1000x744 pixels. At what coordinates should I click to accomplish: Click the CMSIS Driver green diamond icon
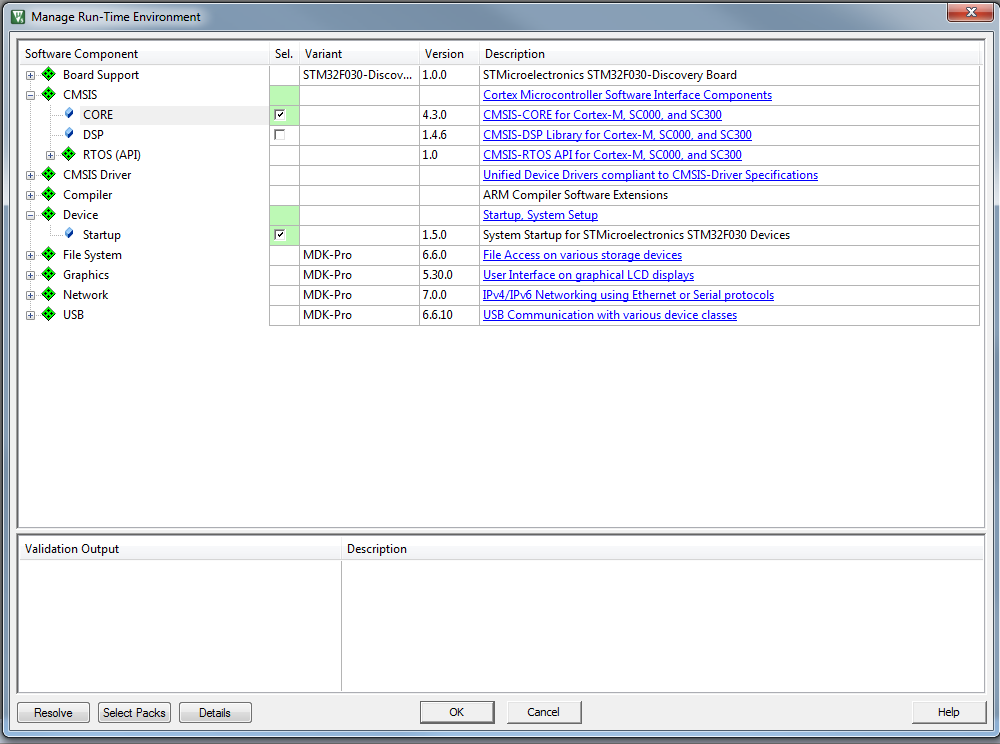(48, 174)
